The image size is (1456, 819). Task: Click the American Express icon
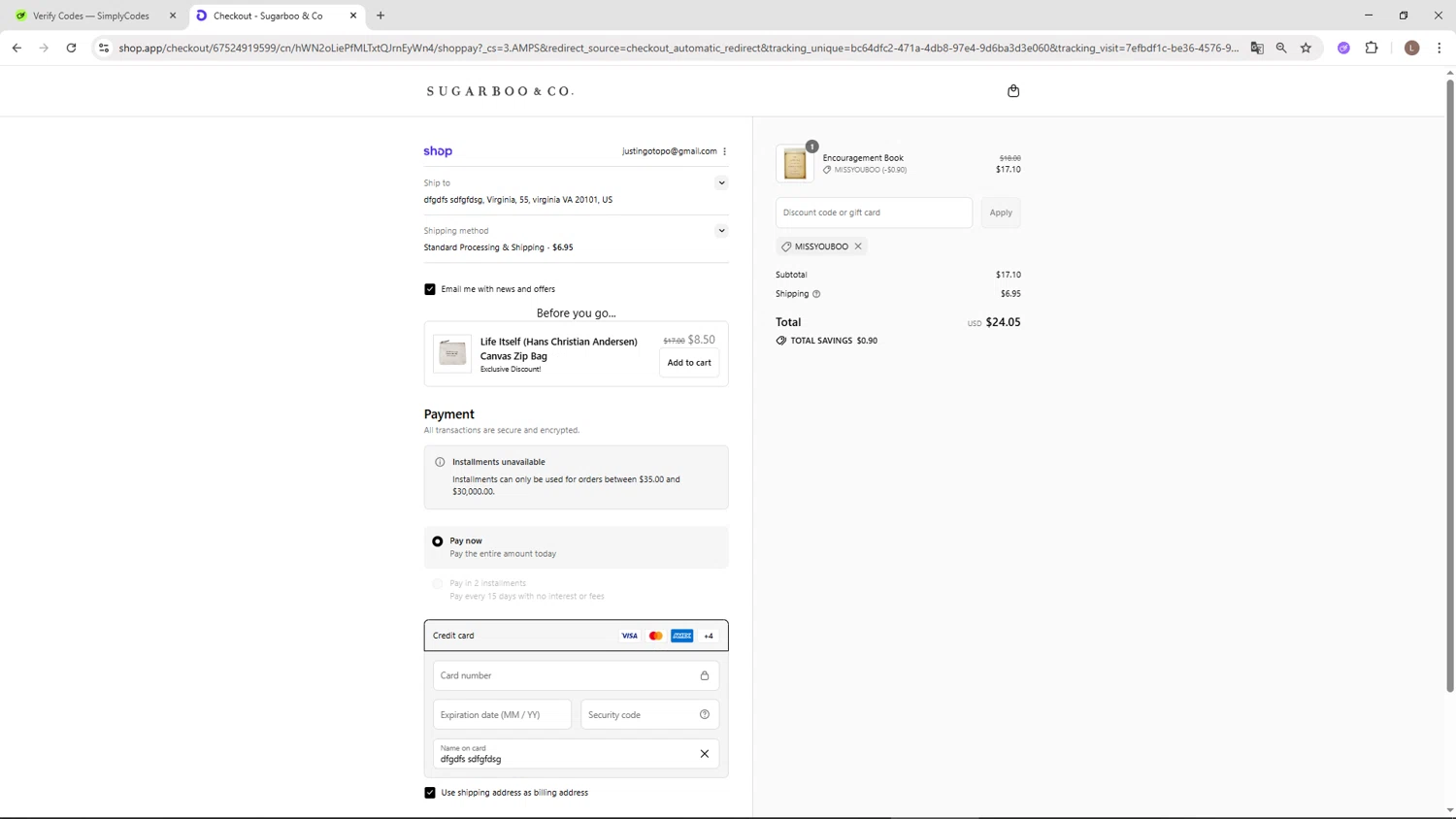[682, 636]
